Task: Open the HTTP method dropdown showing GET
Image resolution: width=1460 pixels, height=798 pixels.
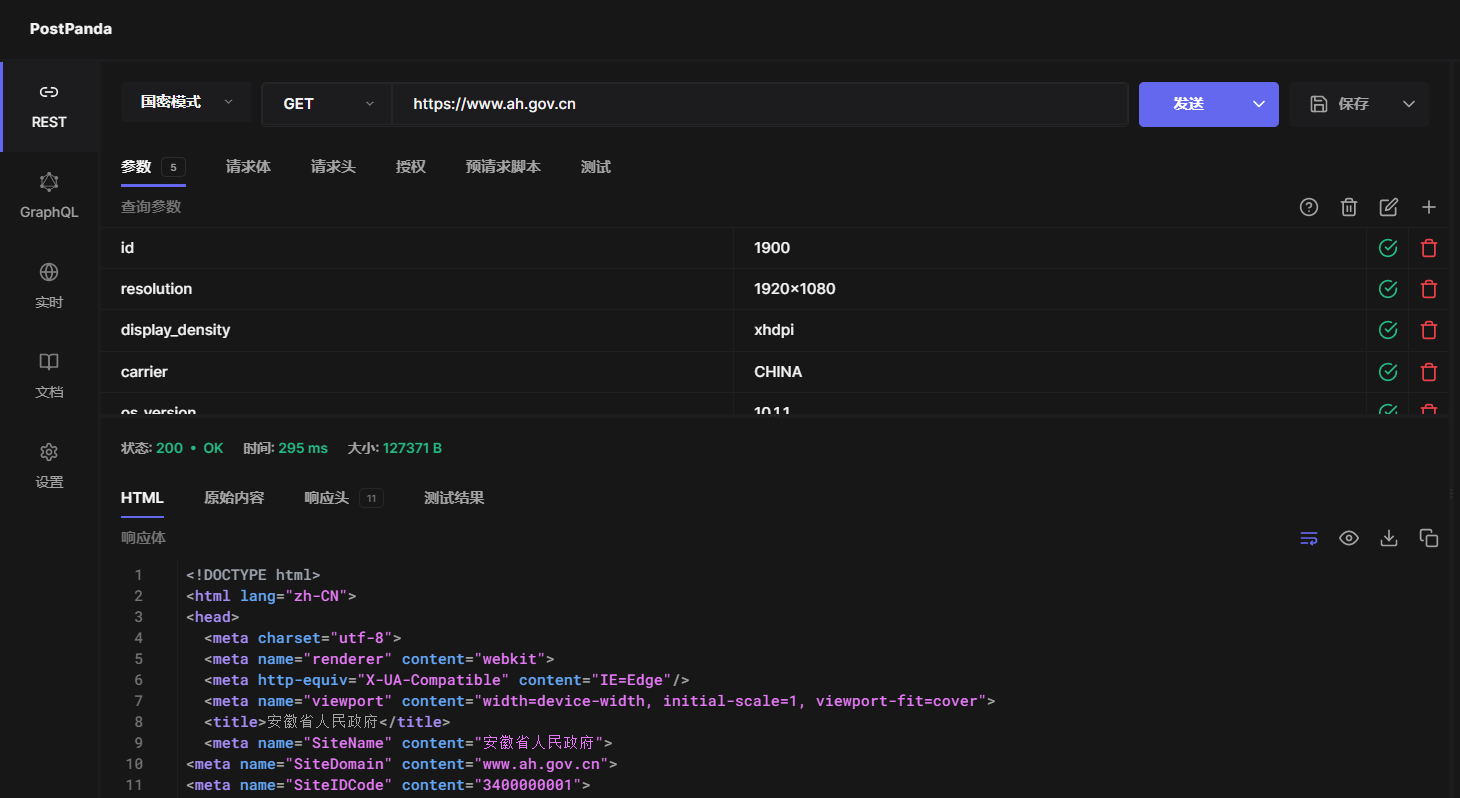Action: point(326,103)
